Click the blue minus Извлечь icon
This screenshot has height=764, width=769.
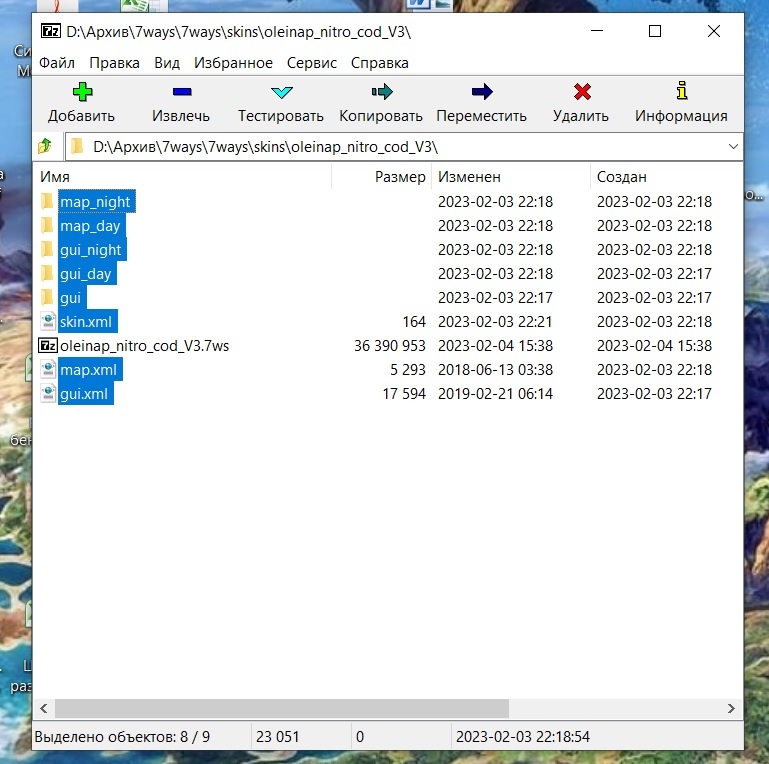[181, 93]
